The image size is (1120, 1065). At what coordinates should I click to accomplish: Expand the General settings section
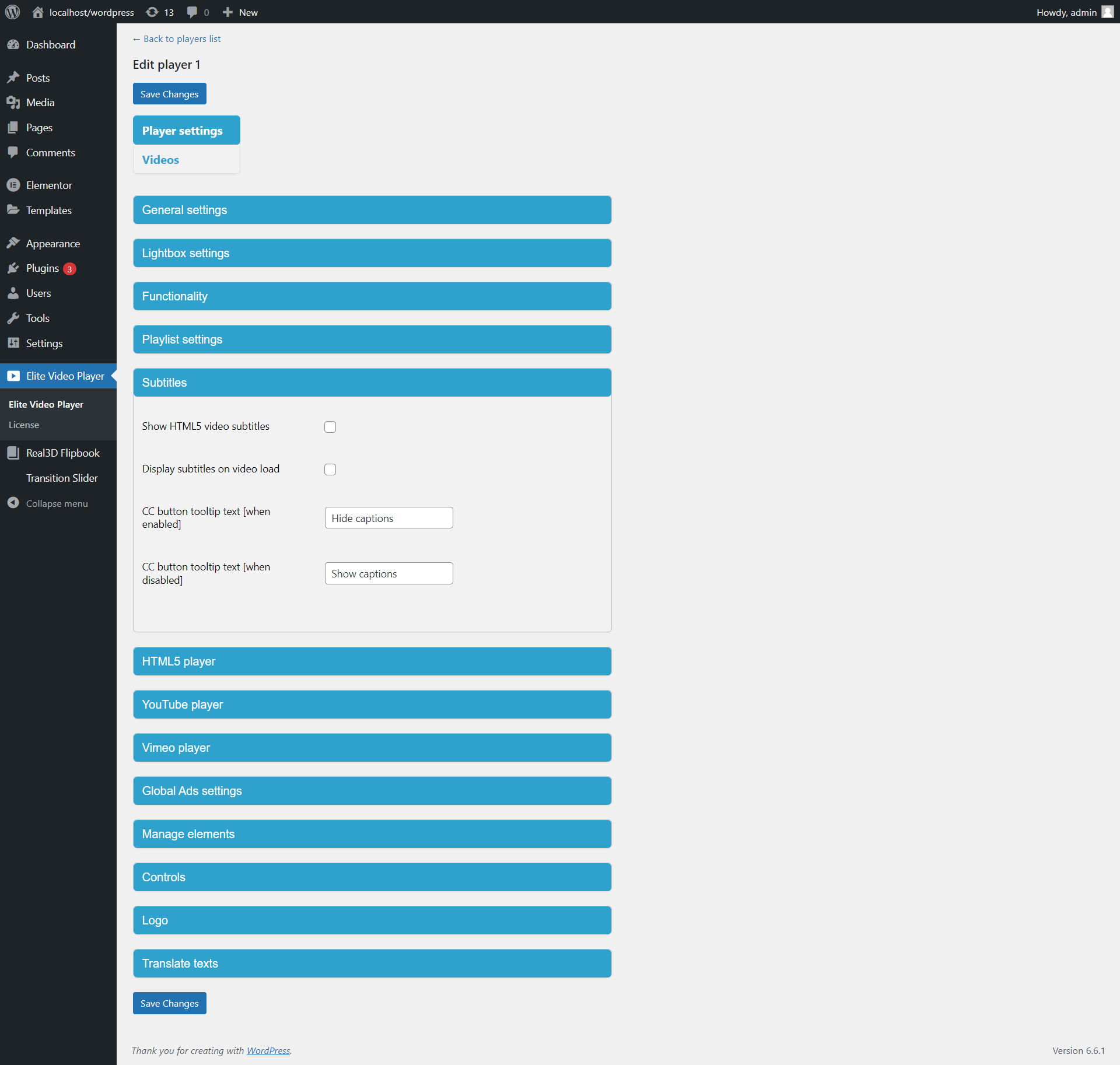click(x=372, y=210)
